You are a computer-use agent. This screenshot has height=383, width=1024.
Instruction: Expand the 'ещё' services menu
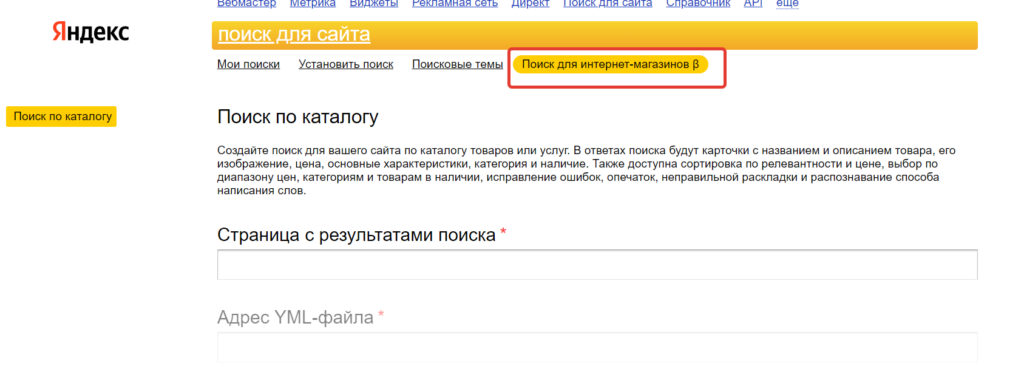coord(787,3)
